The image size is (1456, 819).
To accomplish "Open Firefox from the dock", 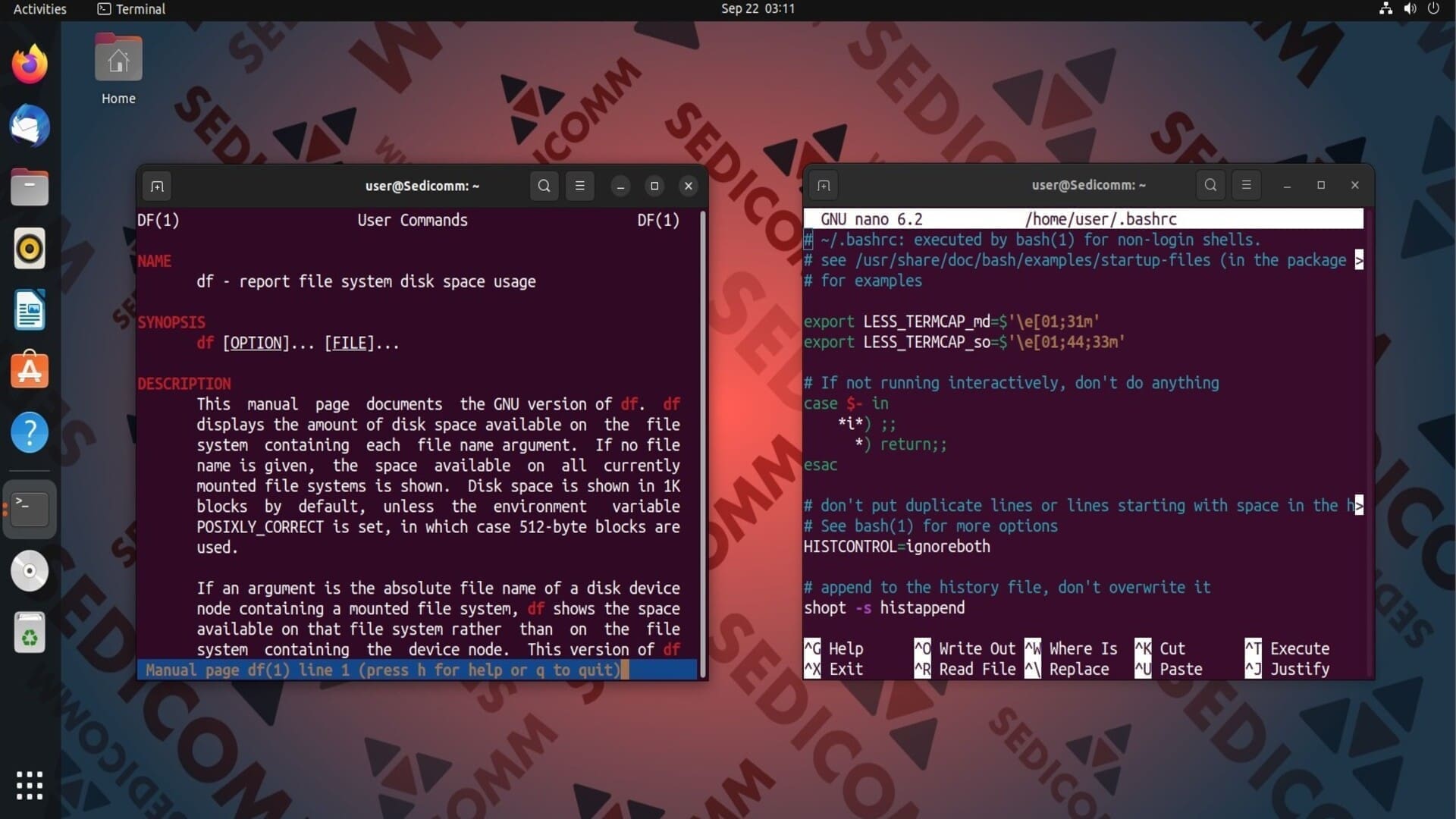I will click(x=30, y=64).
